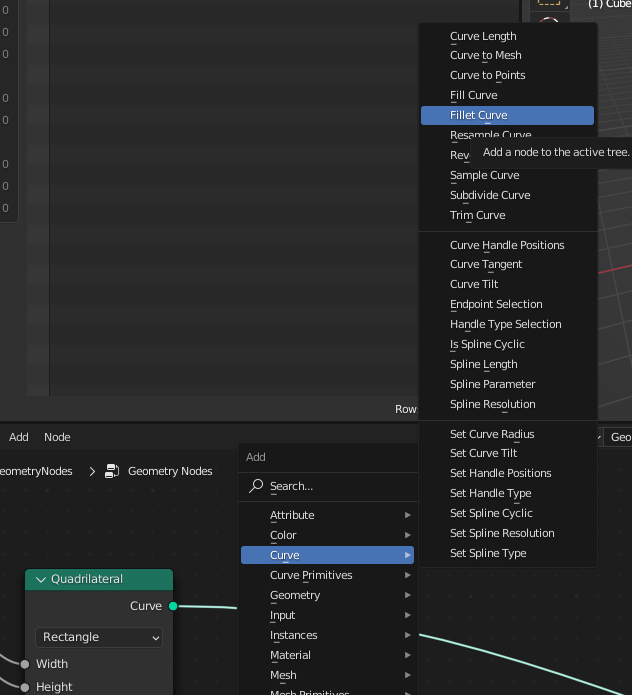Pick Sample Curve from the list
Screen dimensions: 632x695
click(x=507, y=175)
